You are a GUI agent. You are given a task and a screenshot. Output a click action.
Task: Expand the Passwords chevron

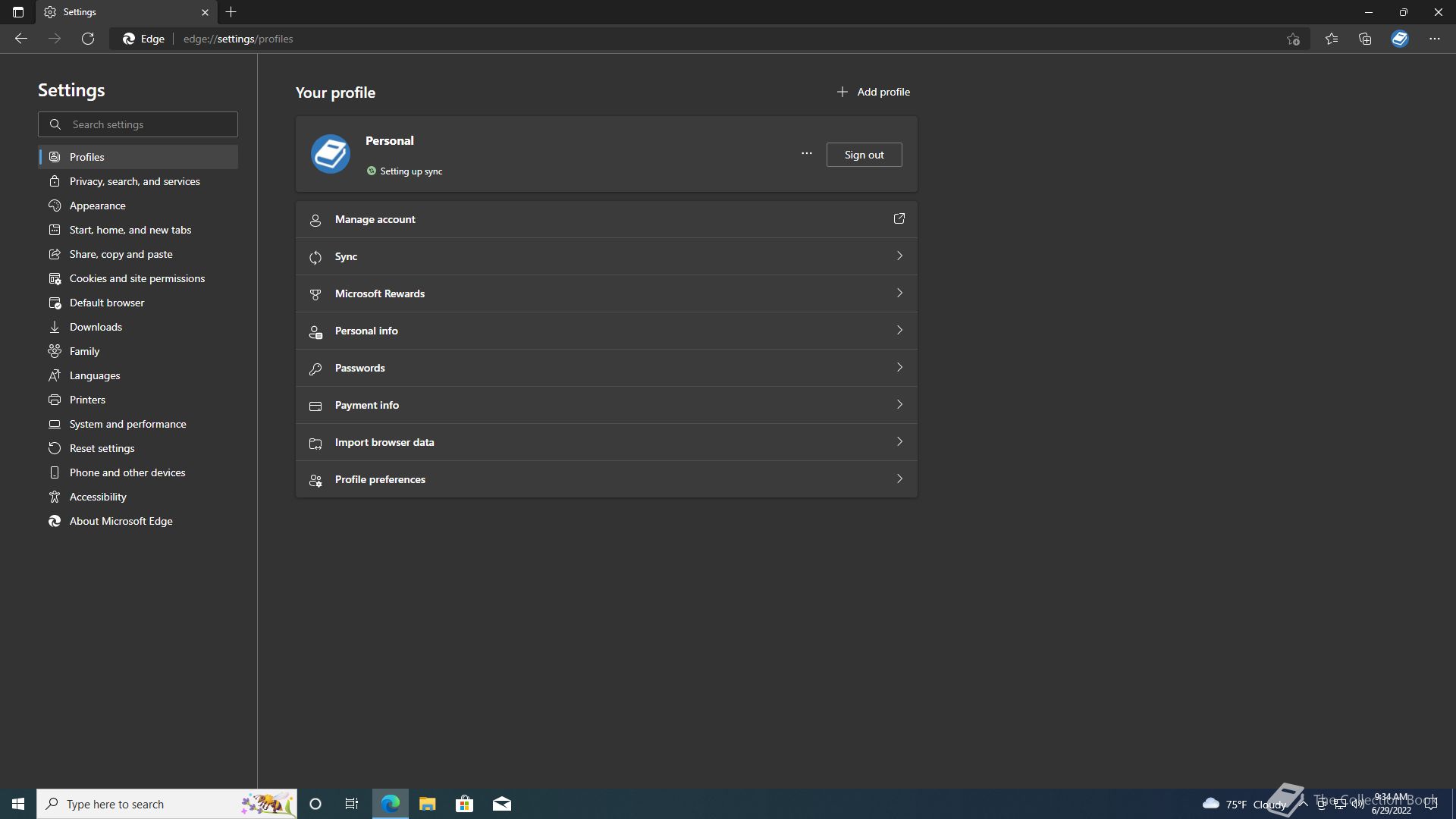[899, 367]
